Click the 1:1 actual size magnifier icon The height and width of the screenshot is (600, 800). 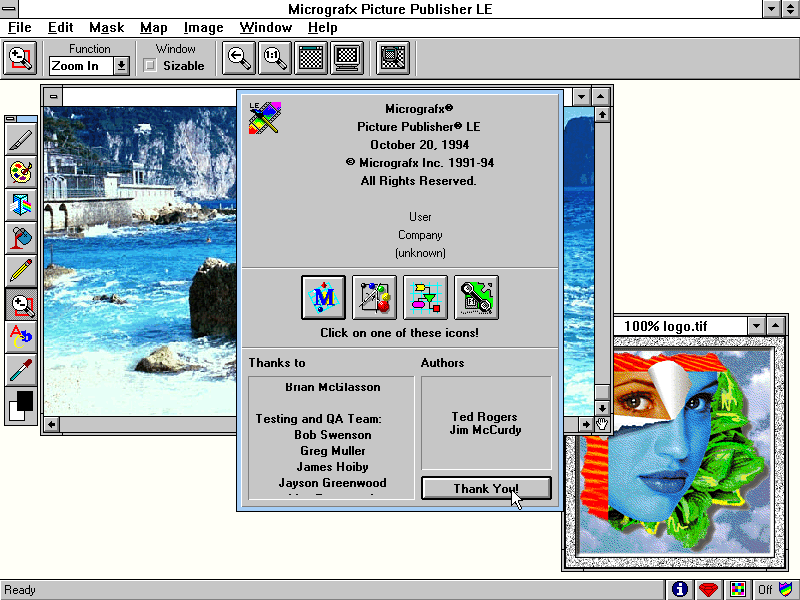(275, 58)
